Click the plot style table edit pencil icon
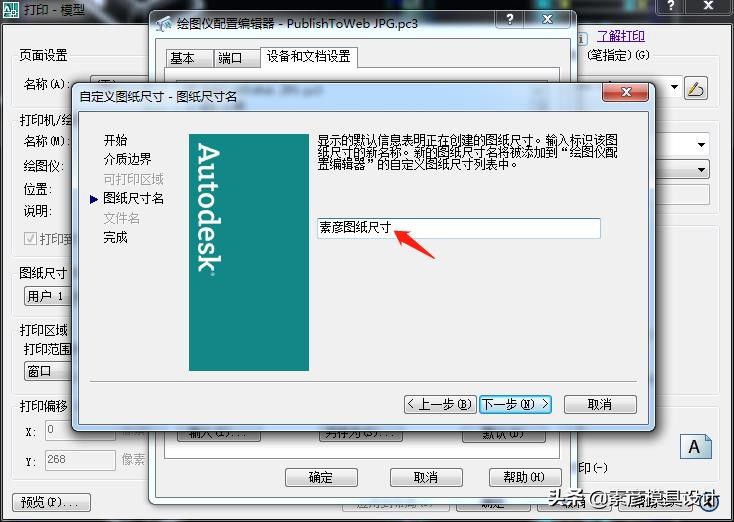This screenshot has height=522, width=734. coord(696,88)
